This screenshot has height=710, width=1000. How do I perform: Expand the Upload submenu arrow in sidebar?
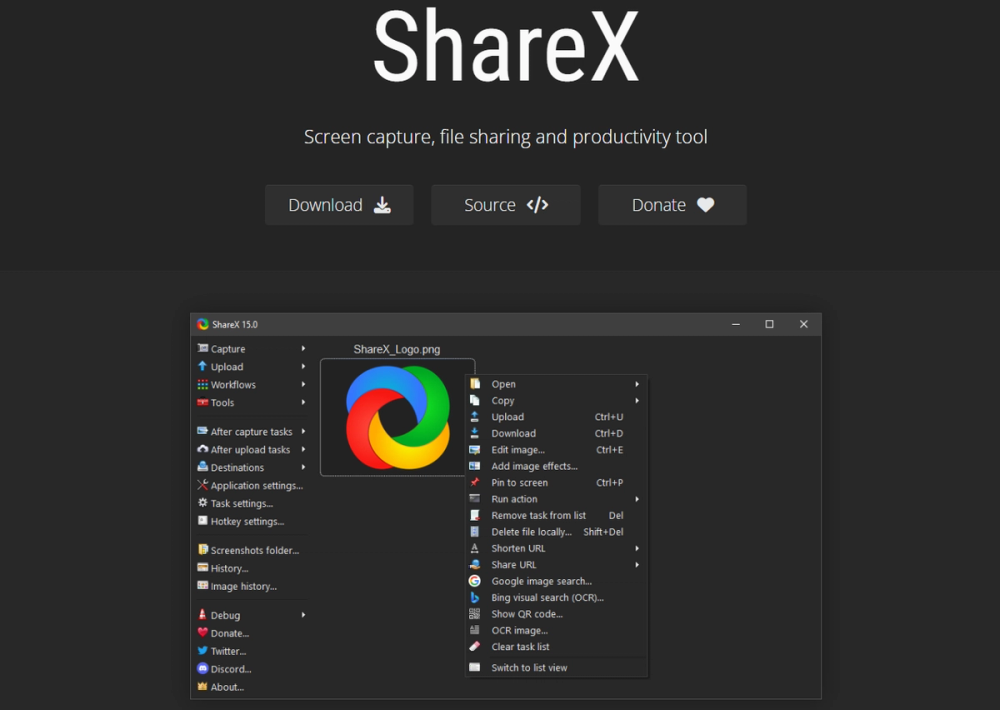304,366
